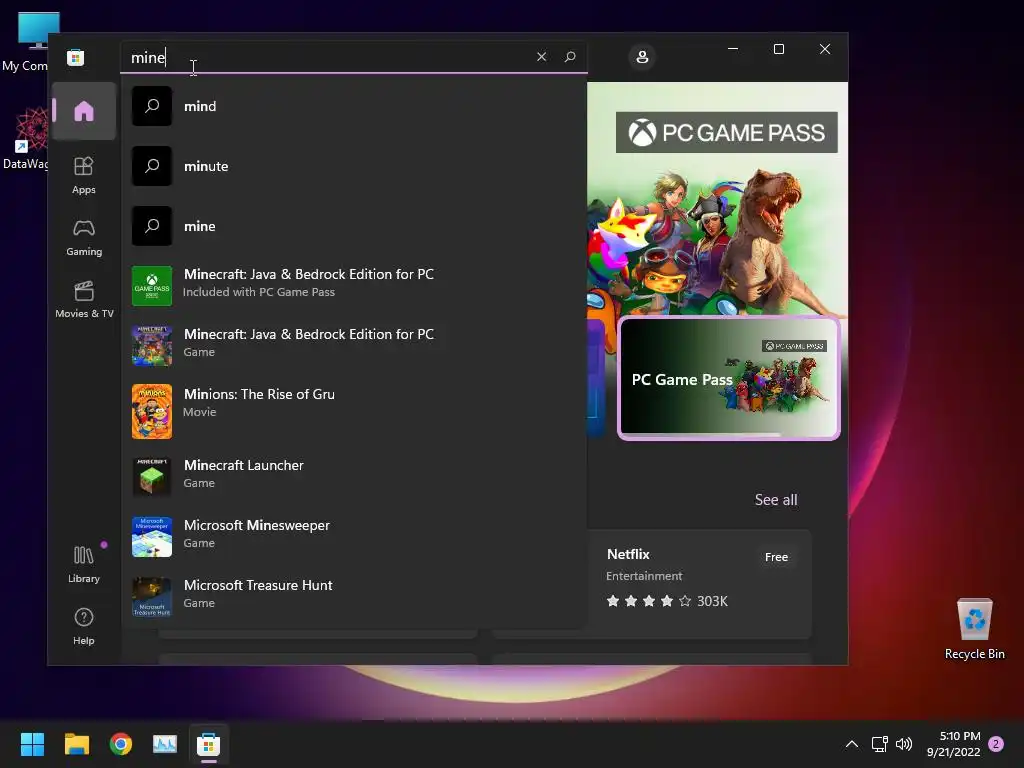
Task: Open Google Chrome from the taskbar
Action: point(121,744)
